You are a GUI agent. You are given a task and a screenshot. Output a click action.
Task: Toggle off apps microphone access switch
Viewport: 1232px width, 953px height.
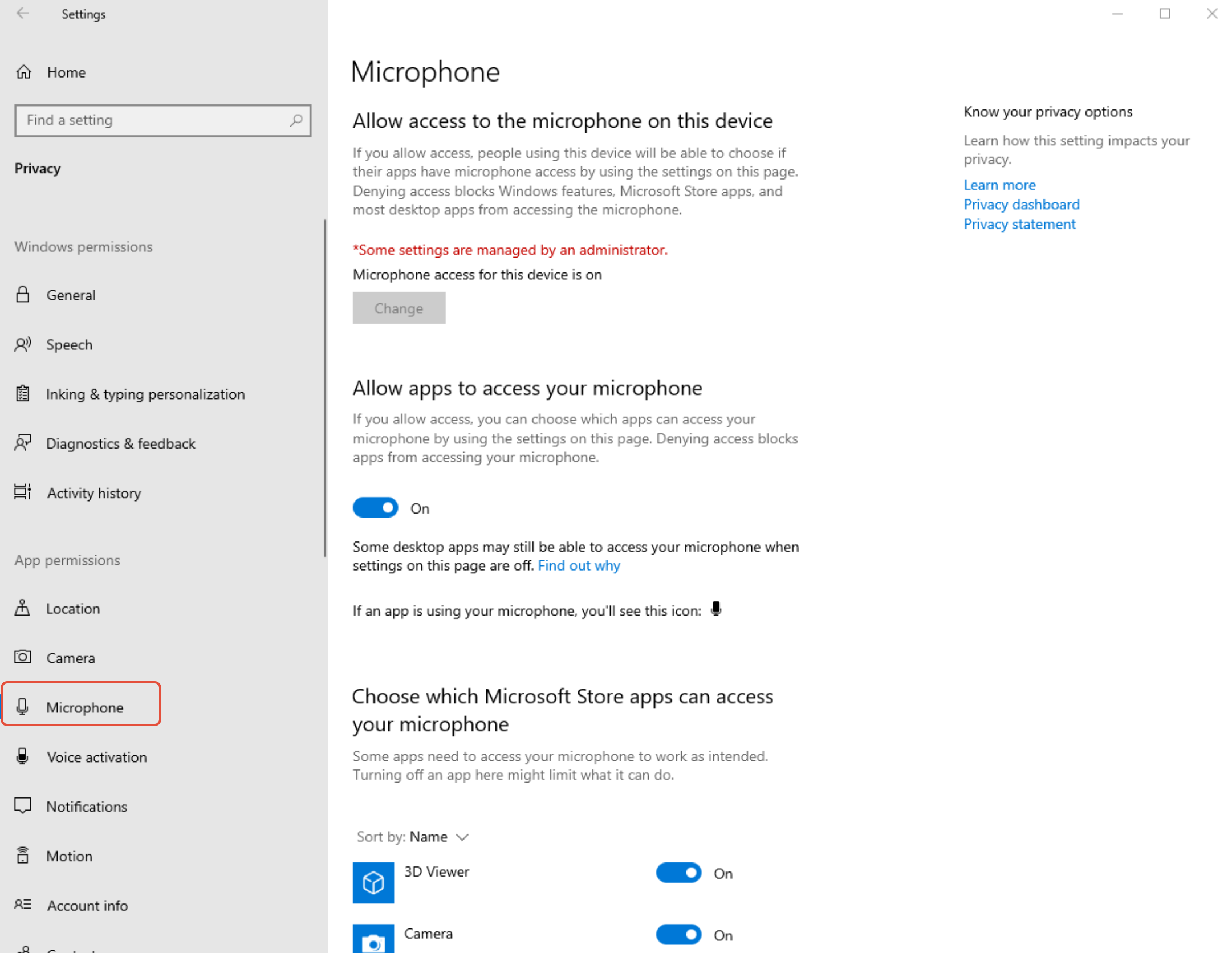click(x=375, y=508)
